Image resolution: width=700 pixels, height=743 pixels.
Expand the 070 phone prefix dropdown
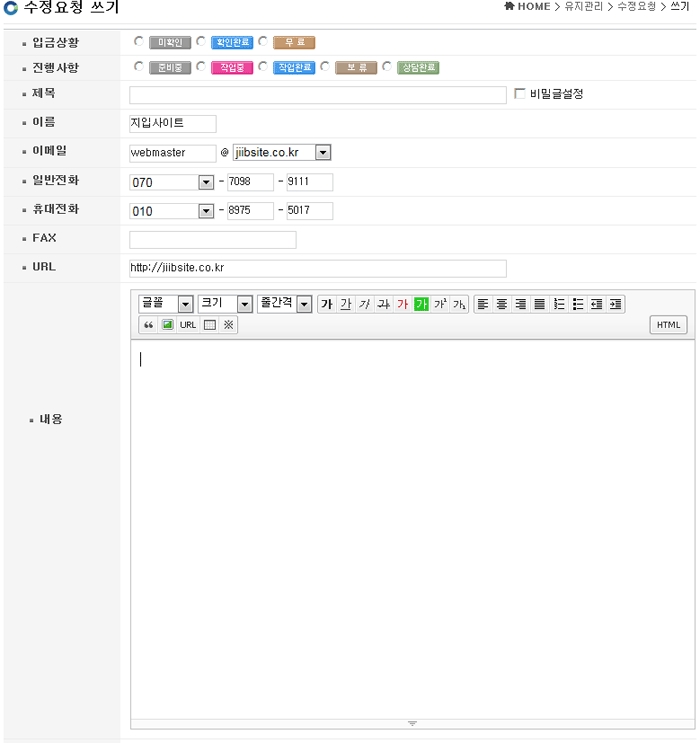click(x=205, y=182)
